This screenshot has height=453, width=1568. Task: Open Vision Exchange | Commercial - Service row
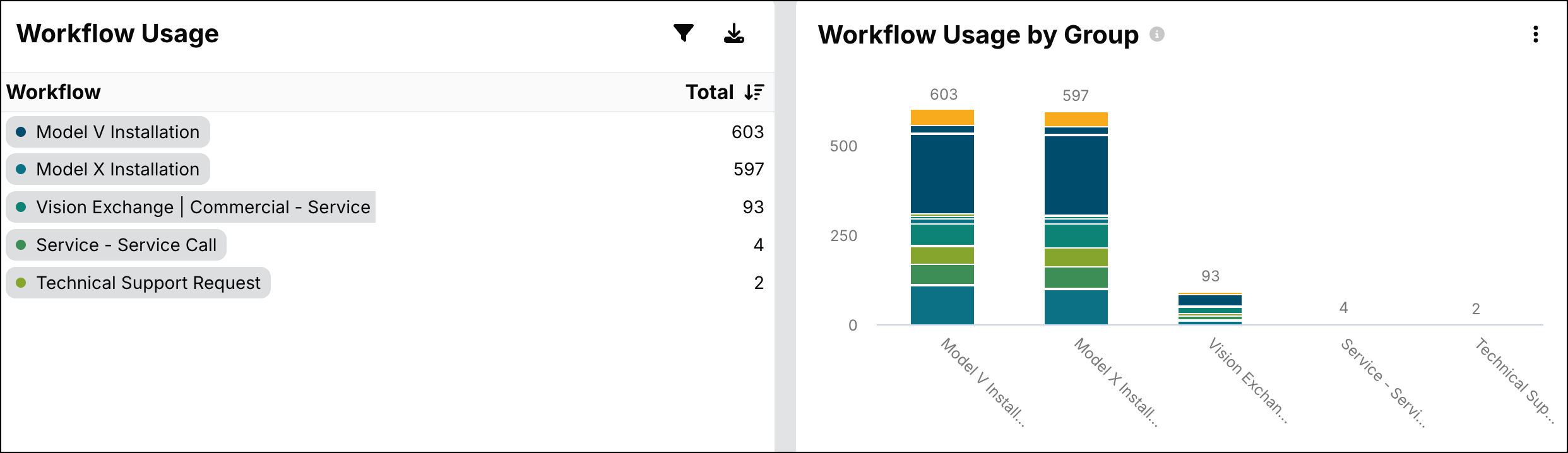coord(191,207)
